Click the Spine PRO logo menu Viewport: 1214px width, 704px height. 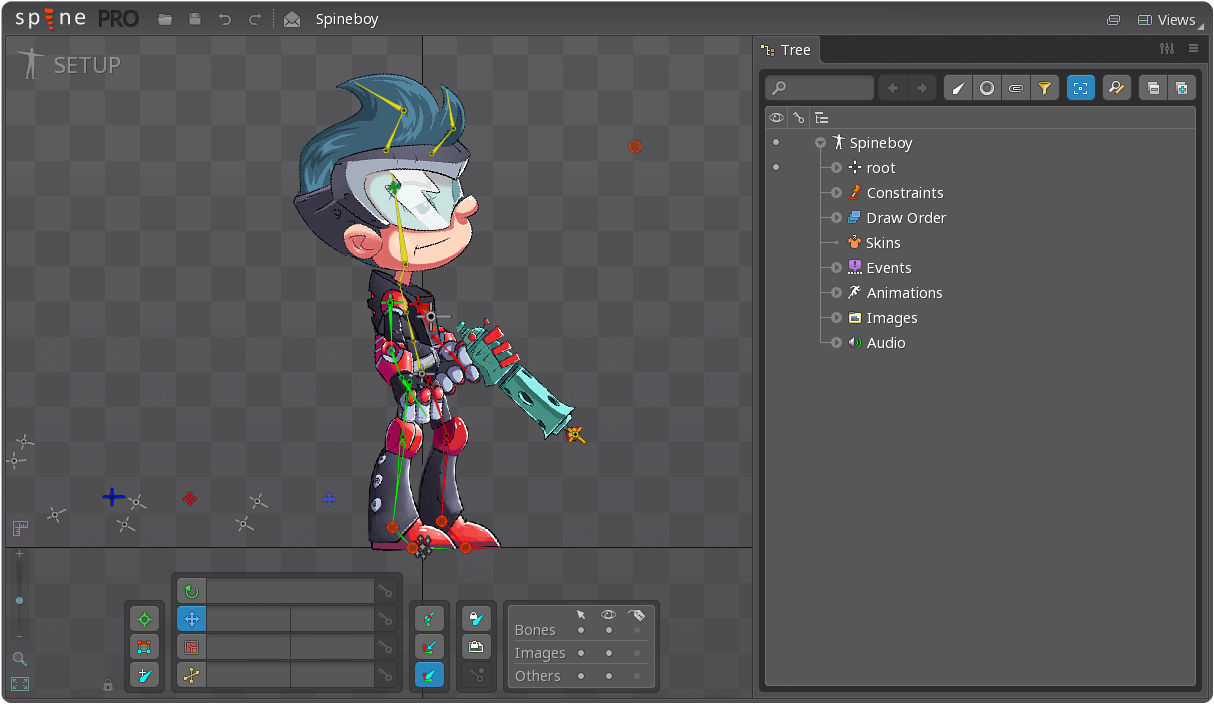[x=76, y=19]
